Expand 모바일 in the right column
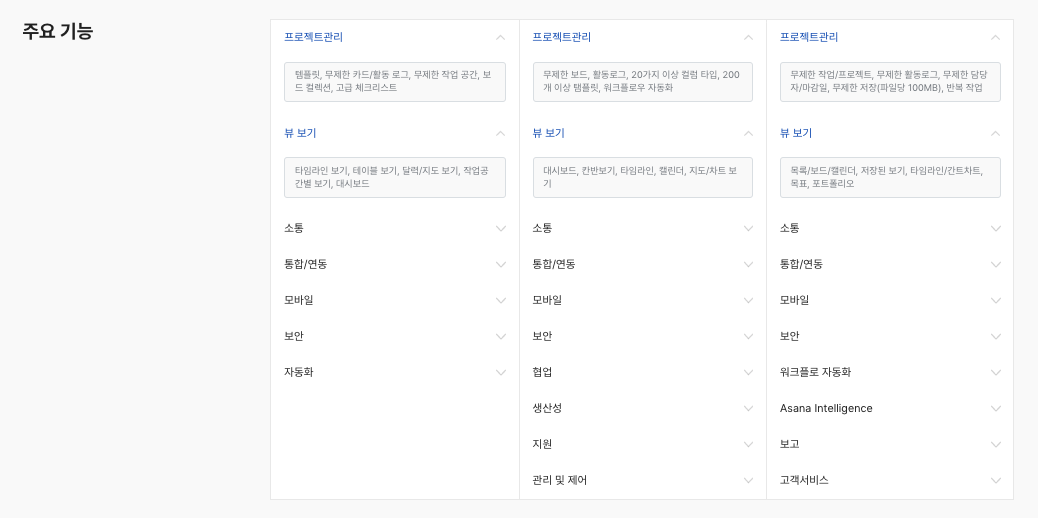1038x518 pixels. (995, 300)
